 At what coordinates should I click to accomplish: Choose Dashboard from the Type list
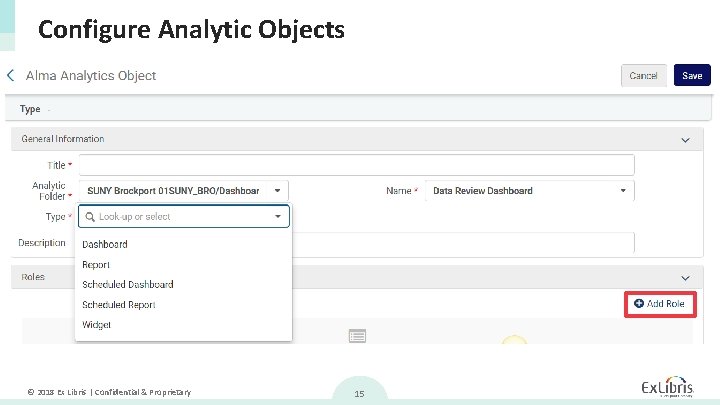click(105, 244)
